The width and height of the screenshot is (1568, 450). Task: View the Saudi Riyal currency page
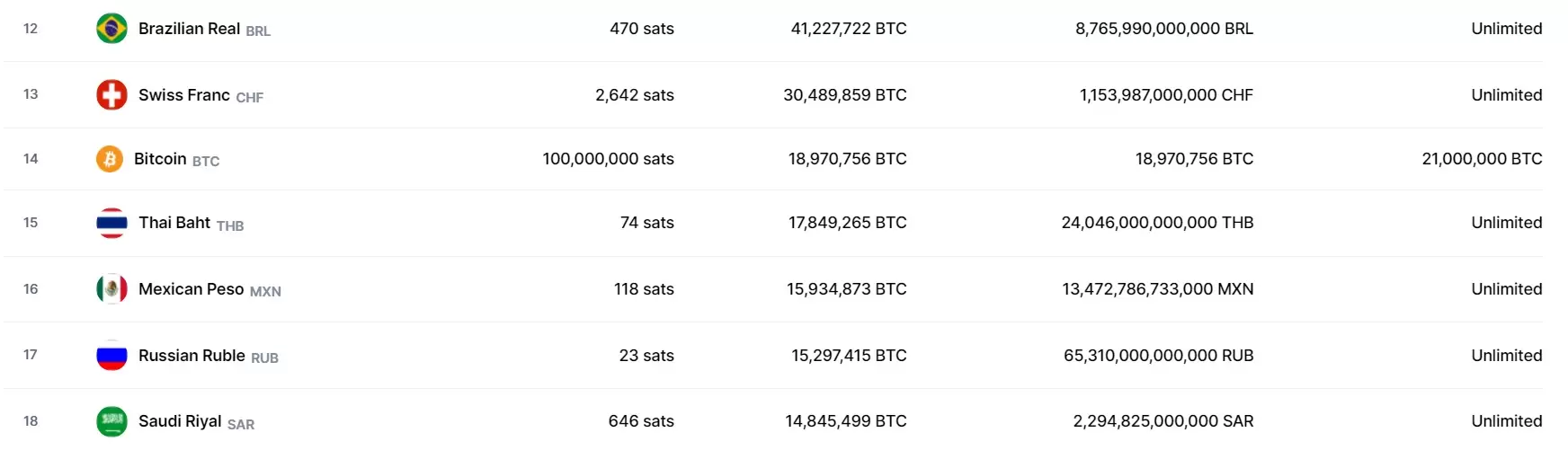[180, 421]
